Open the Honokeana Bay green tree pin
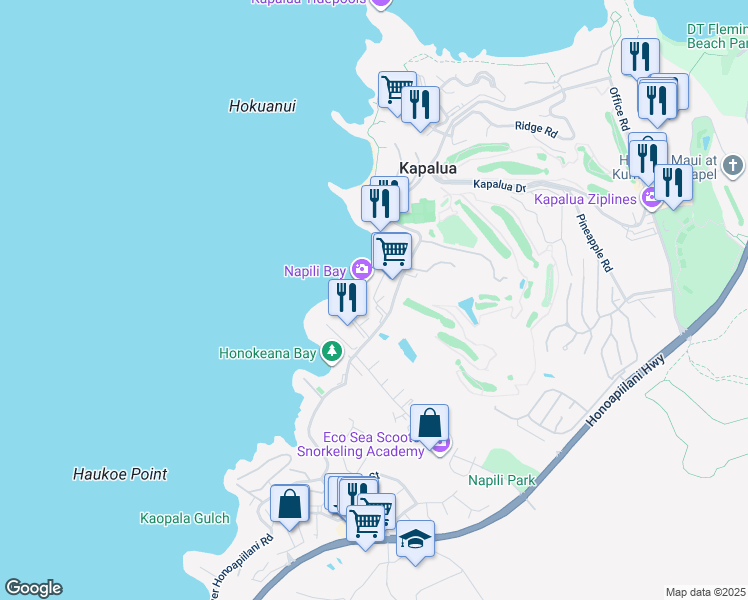The image size is (748, 600). [332, 352]
